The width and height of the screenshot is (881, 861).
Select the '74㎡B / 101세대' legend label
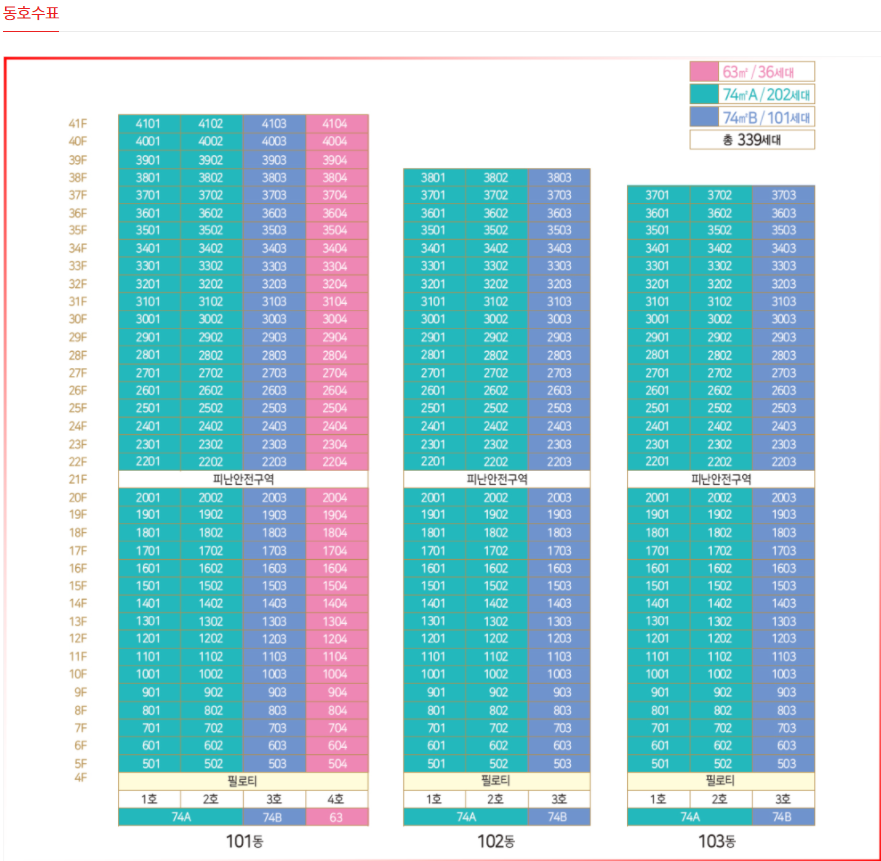(x=766, y=117)
